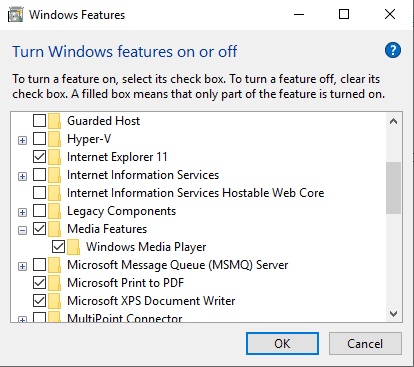
Task: Select the "Internet Explorer 11" label
Action: click(117, 157)
